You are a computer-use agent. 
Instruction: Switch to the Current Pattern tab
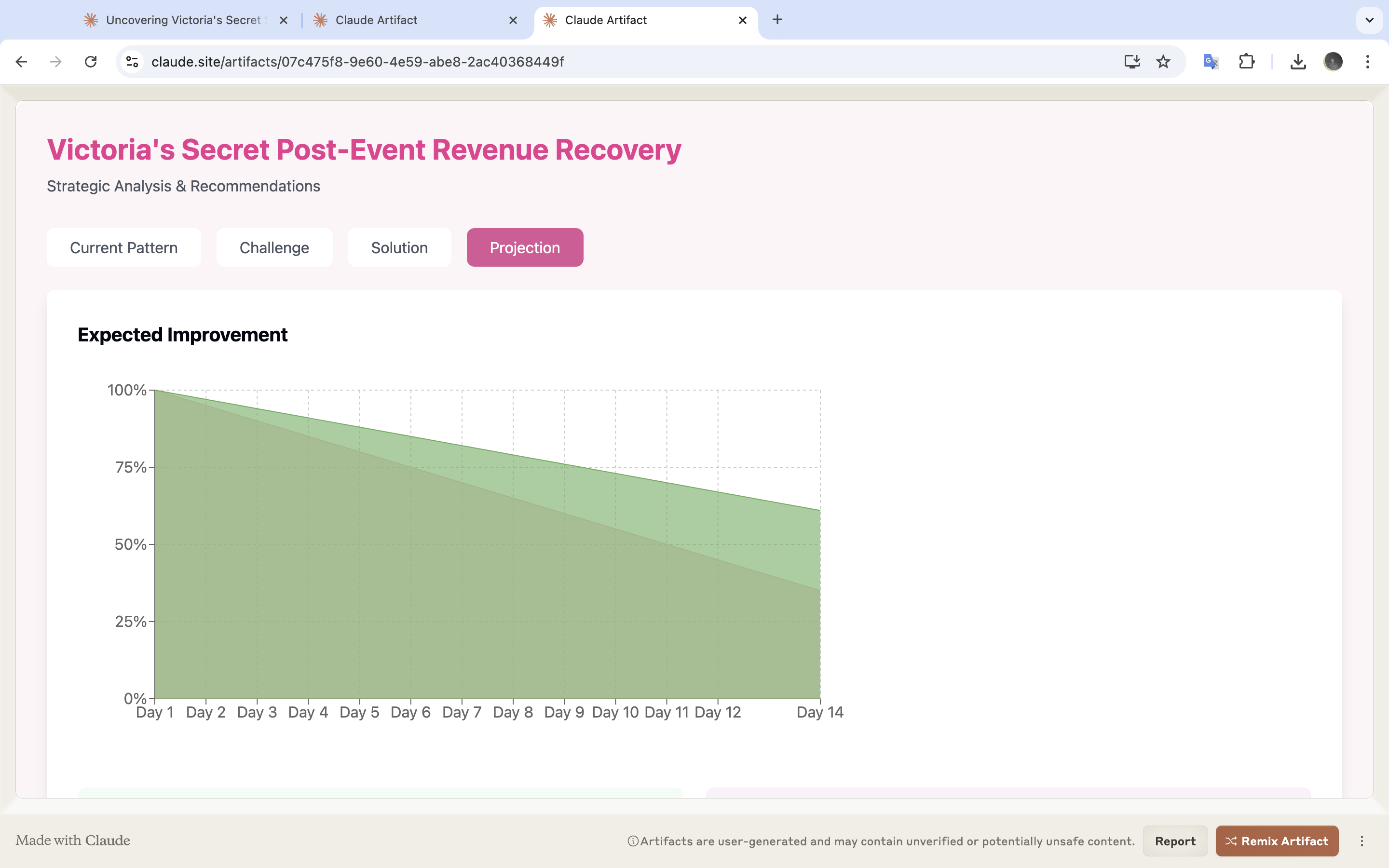click(123, 247)
